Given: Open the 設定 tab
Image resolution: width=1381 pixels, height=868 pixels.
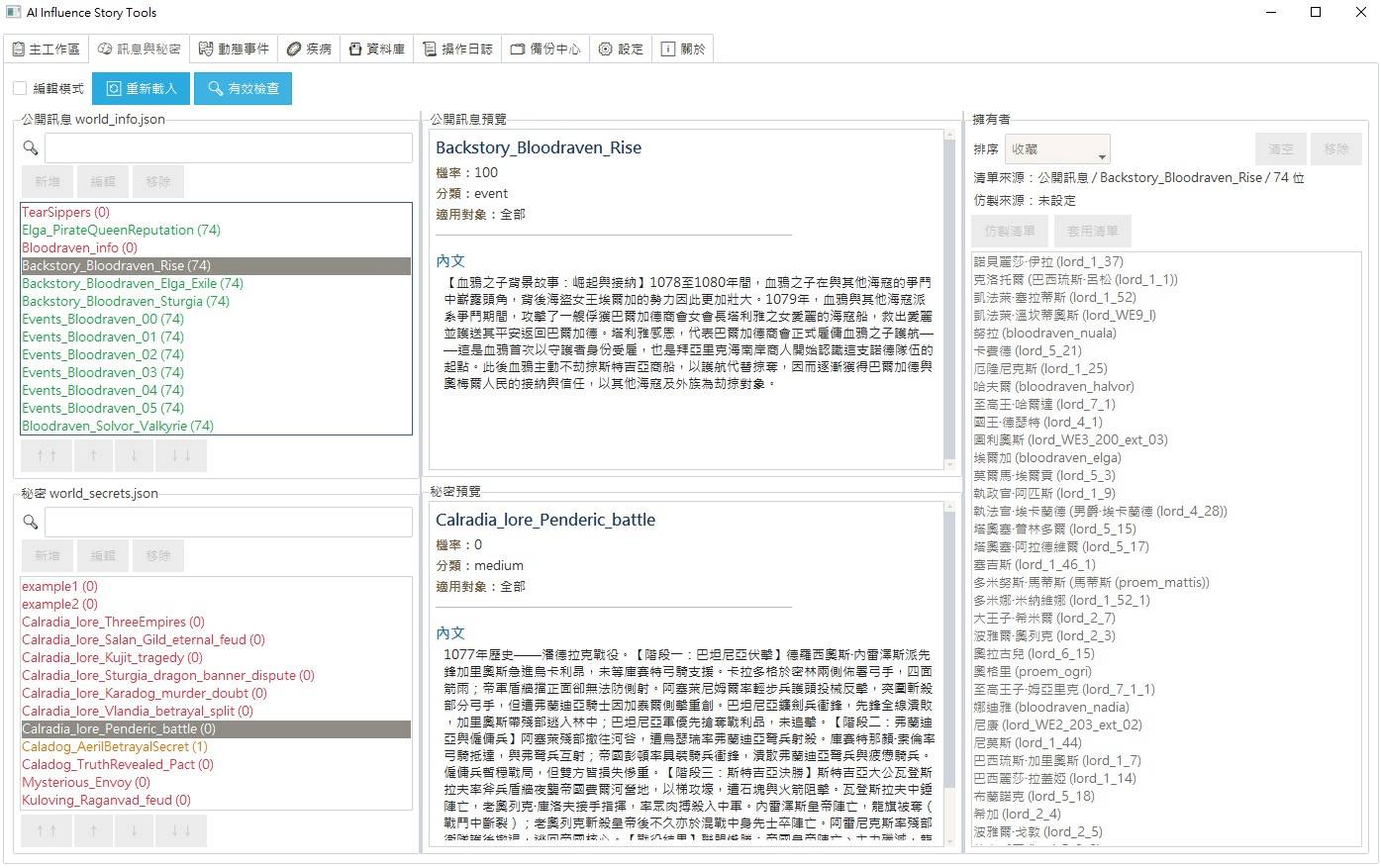Looking at the screenshot, I should point(621,48).
